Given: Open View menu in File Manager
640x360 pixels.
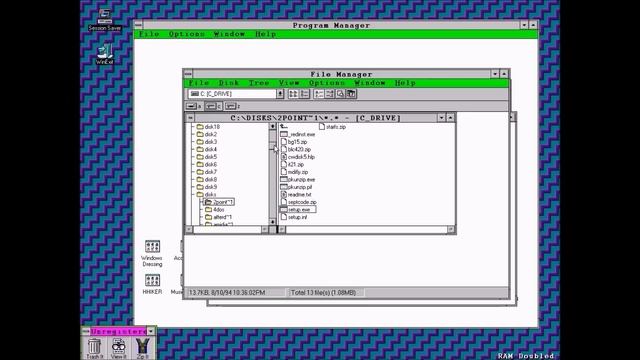Looking at the screenshot, I should (x=289, y=83).
